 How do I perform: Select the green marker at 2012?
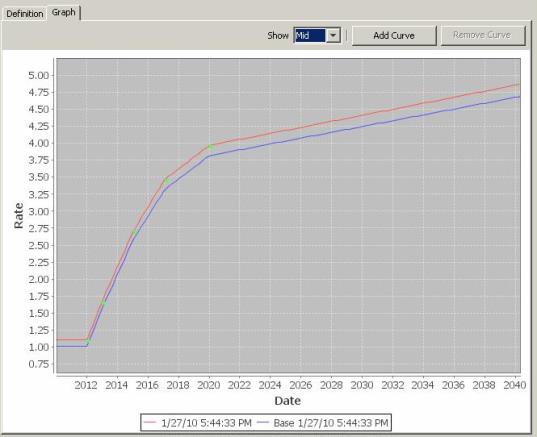88,342
